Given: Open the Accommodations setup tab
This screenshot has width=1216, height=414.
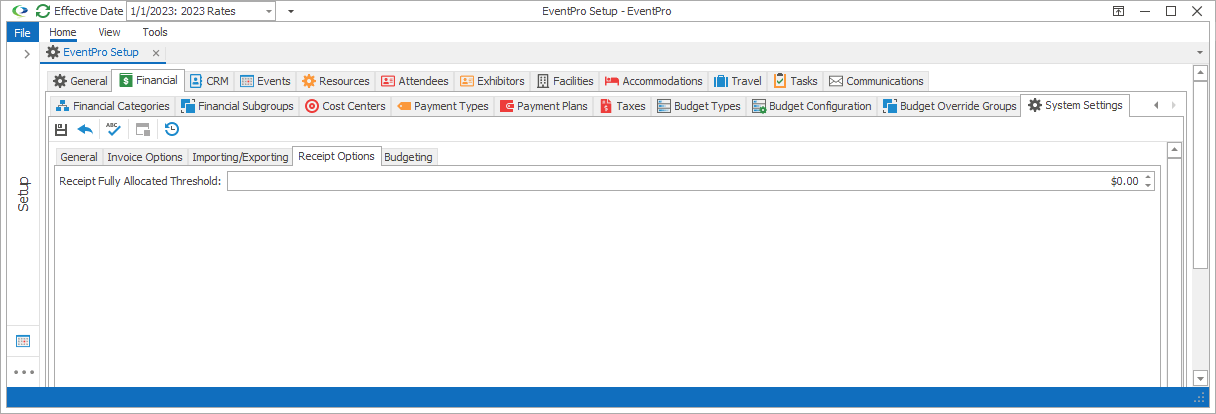Looking at the screenshot, I should pos(654,81).
